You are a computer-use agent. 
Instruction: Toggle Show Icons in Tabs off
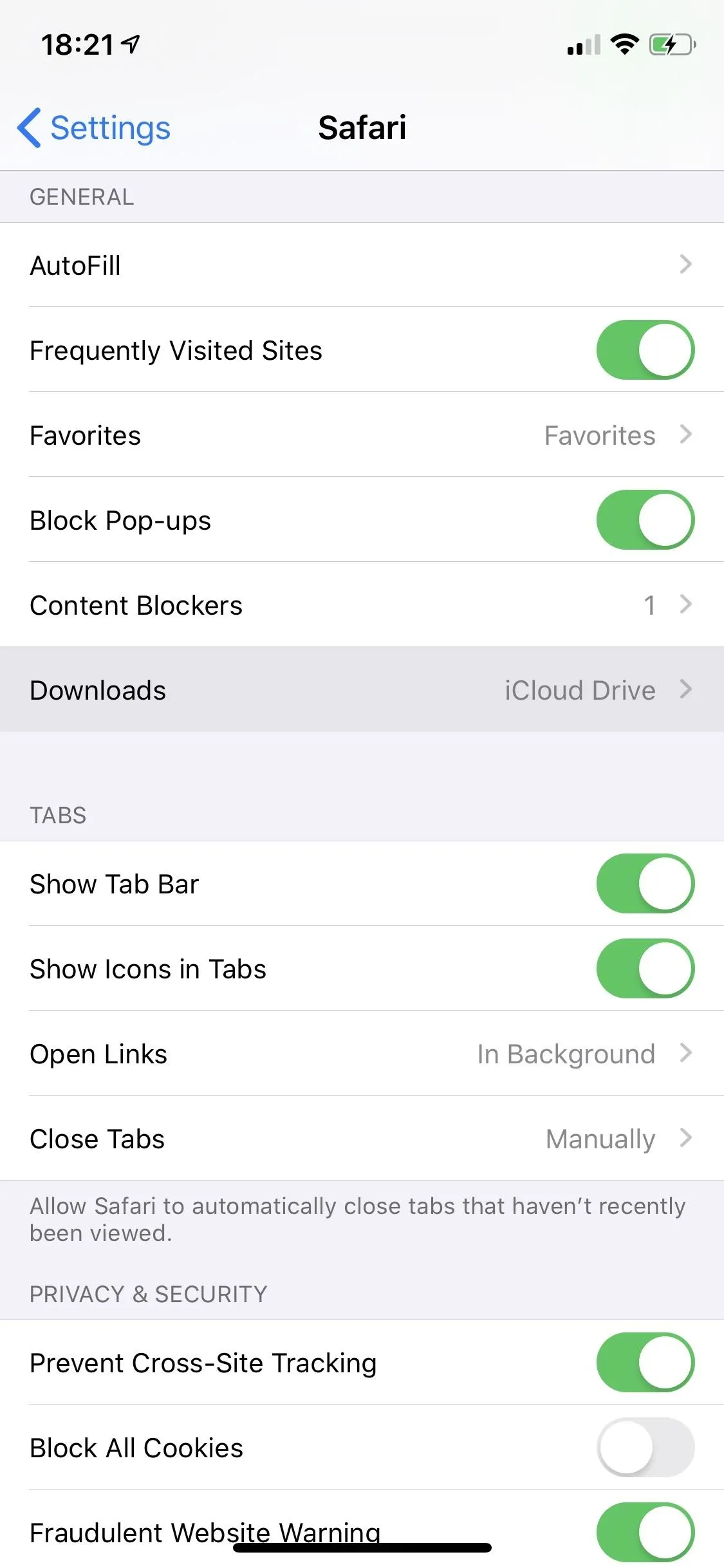(645, 968)
